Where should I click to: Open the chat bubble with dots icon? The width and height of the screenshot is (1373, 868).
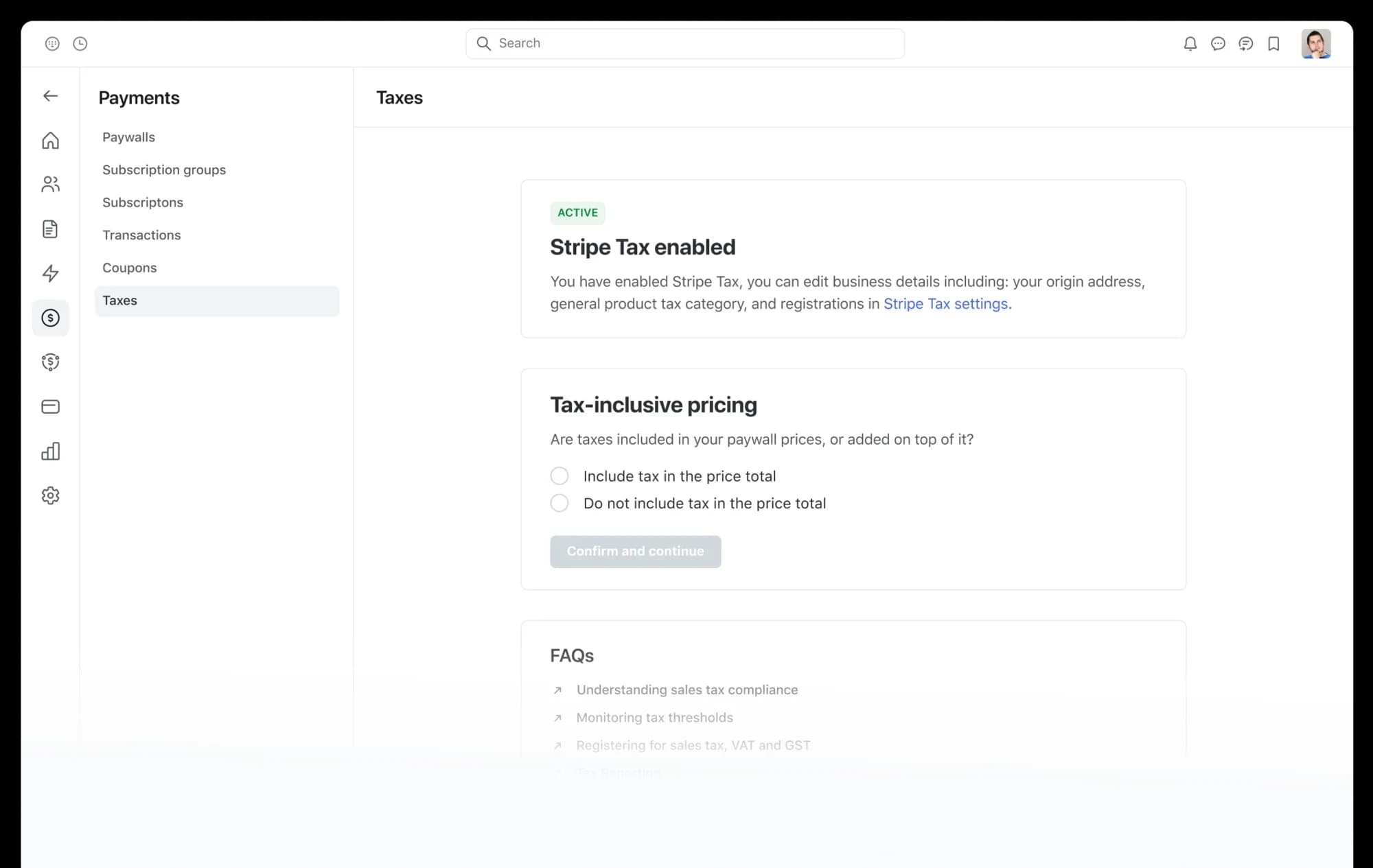(x=1218, y=44)
